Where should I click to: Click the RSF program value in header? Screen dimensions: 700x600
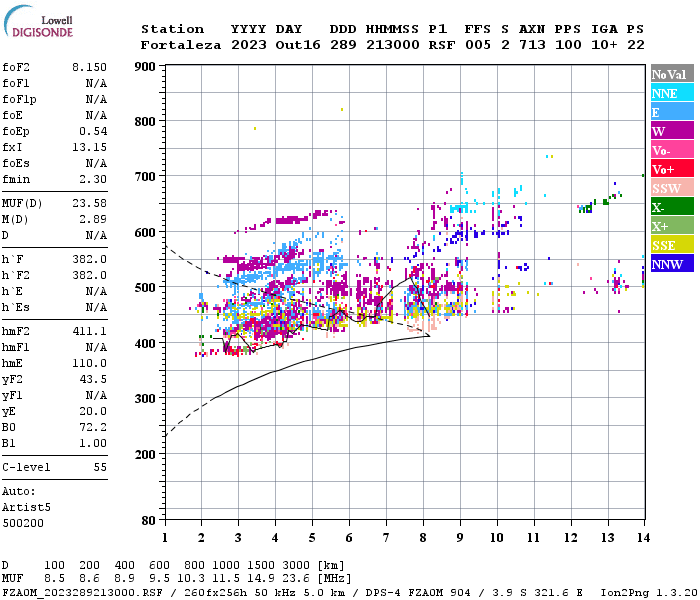tap(442, 45)
